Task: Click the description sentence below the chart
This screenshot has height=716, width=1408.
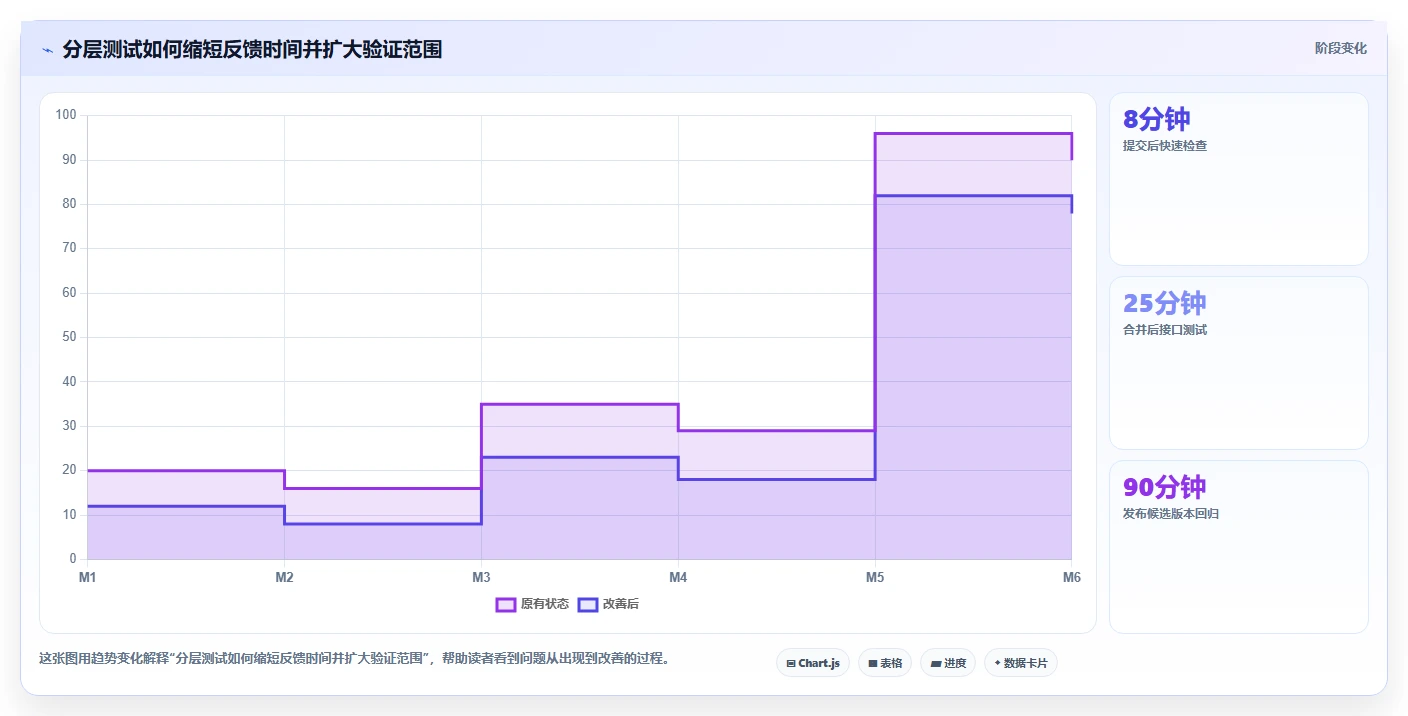Action: 354,659
